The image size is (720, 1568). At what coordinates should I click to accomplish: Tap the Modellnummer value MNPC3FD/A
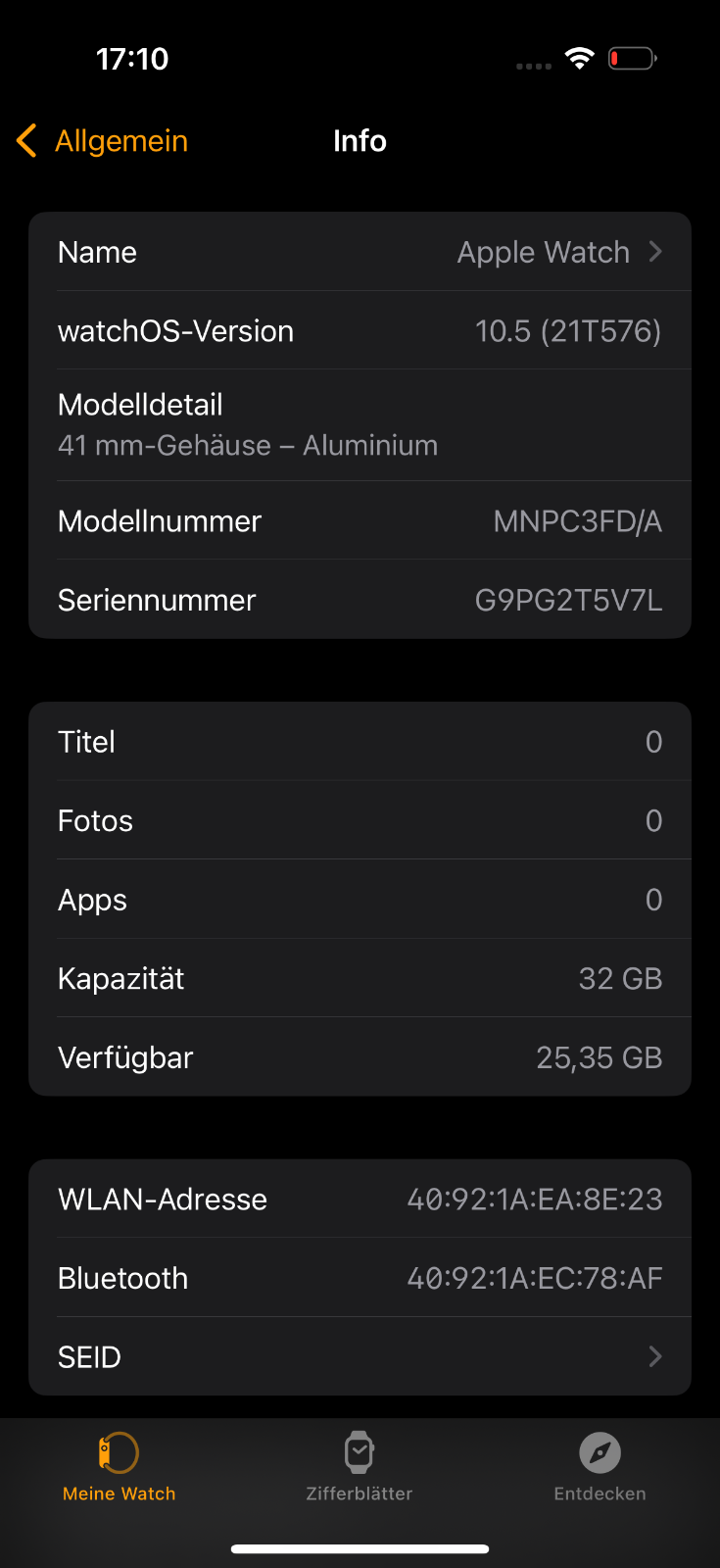(578, 521)
